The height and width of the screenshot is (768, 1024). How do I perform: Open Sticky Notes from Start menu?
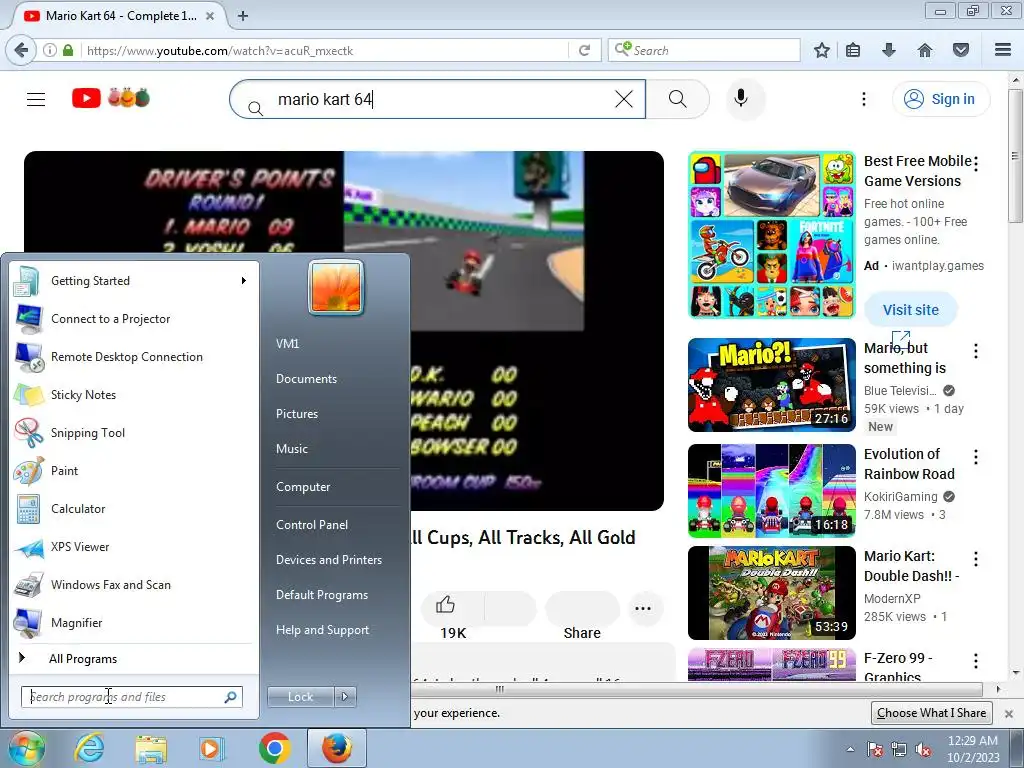tap(133, 394)
